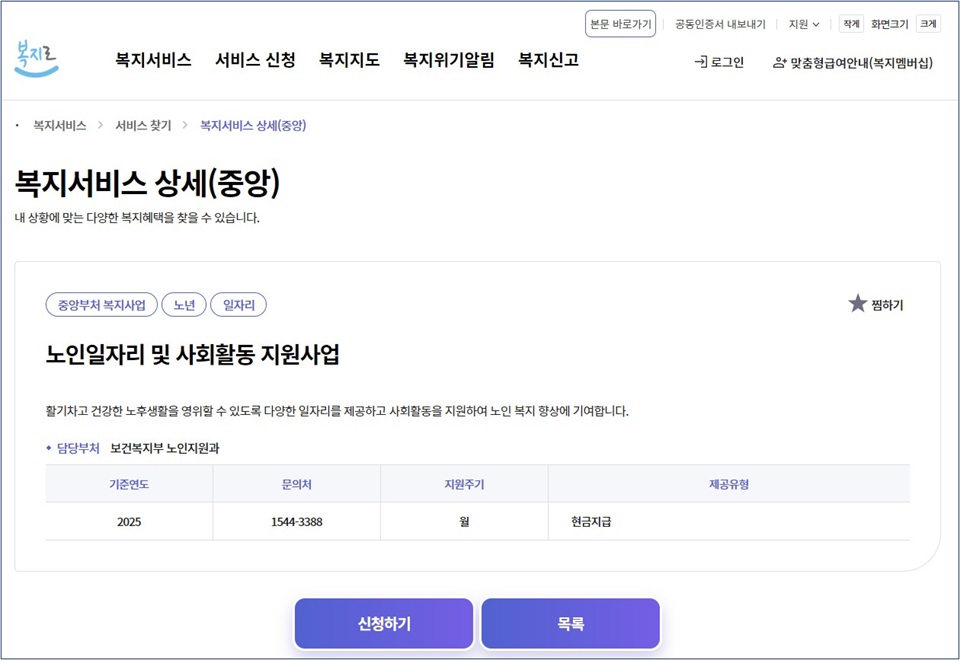960x660 pixels.
Task: Open the 복지위기알림 section
Action: (447, 60)
